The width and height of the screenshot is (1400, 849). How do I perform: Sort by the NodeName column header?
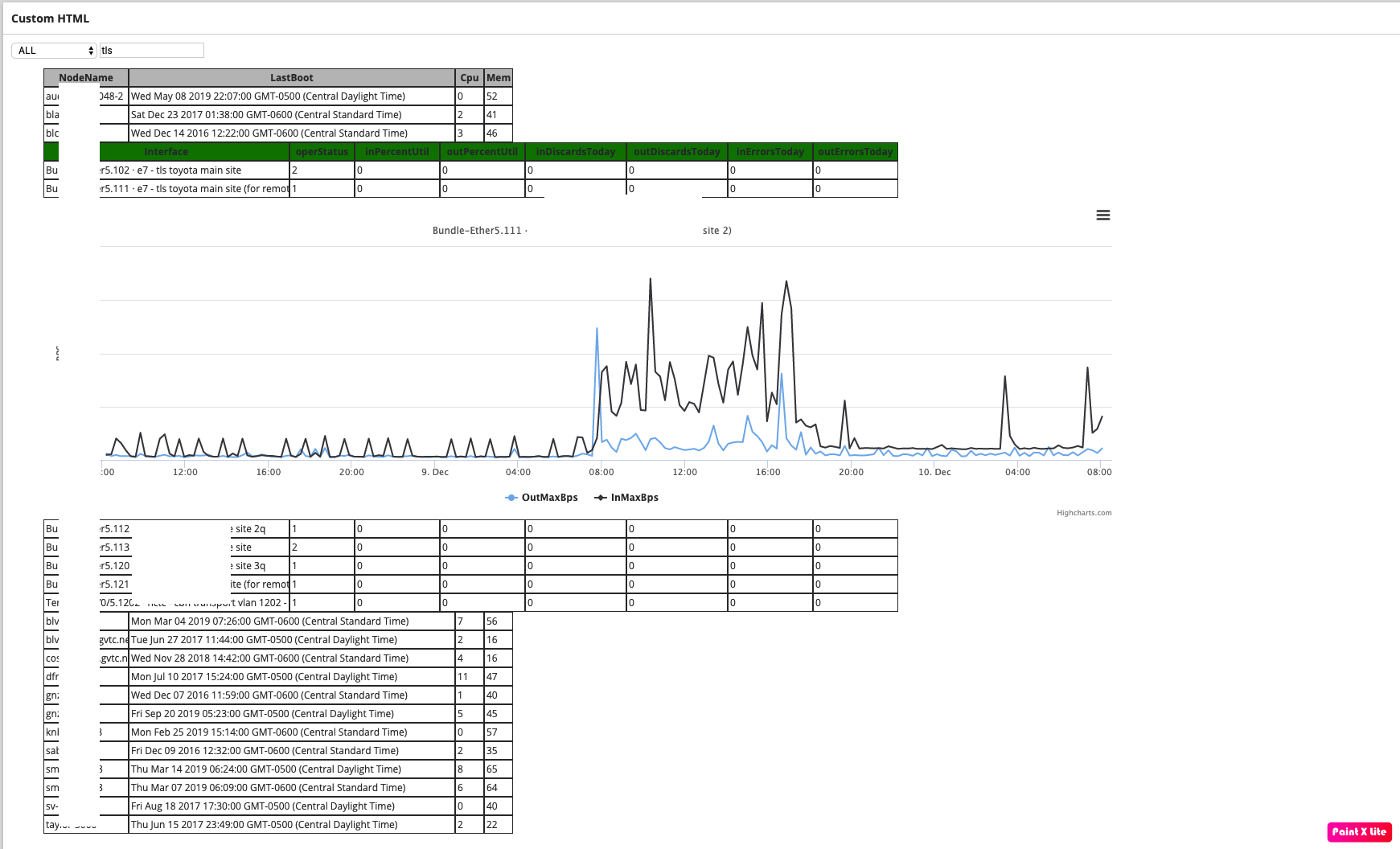point(86,78)
